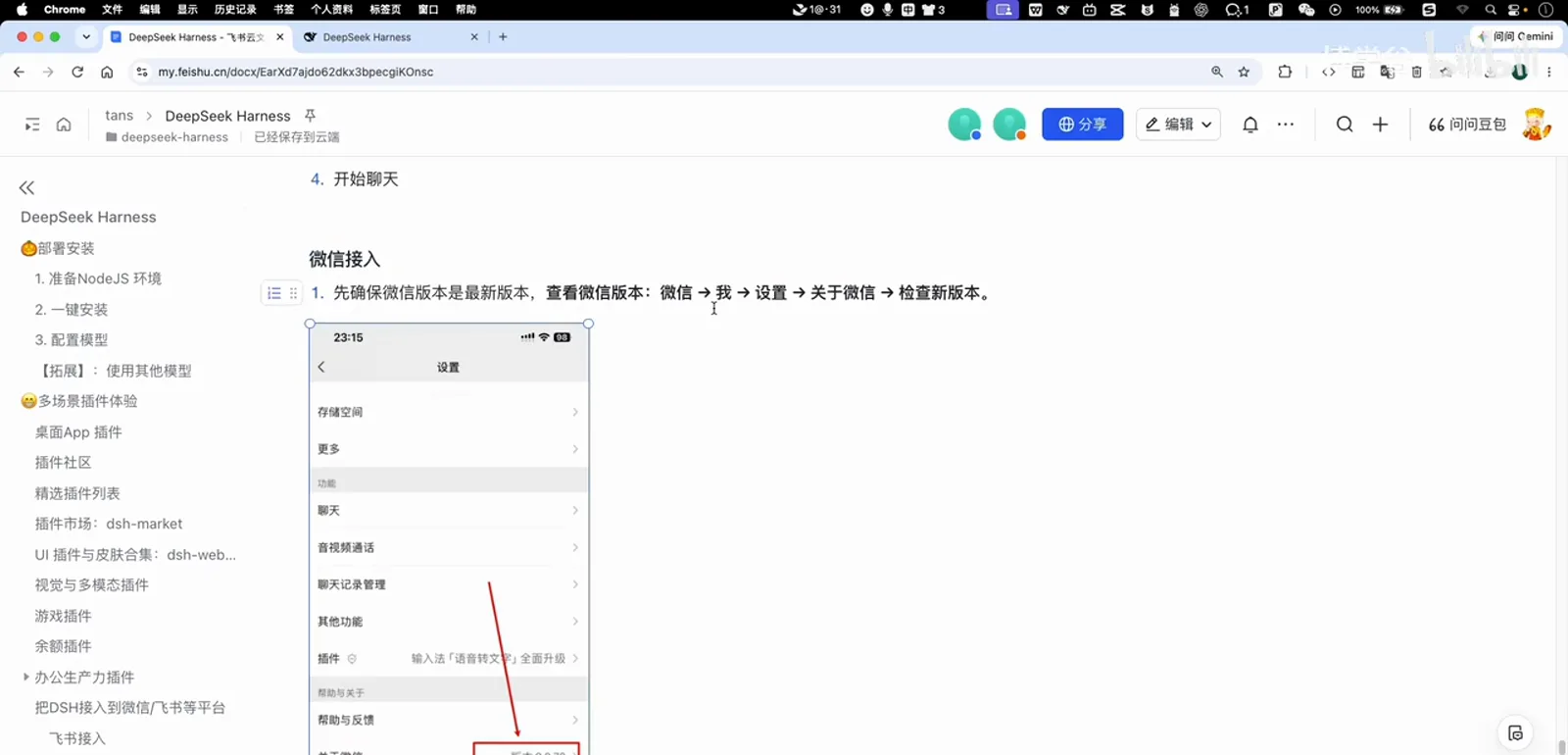This screenshot has height=755, width=1568.
Task: Open Chrome home page button
Action: pos(107,72)
